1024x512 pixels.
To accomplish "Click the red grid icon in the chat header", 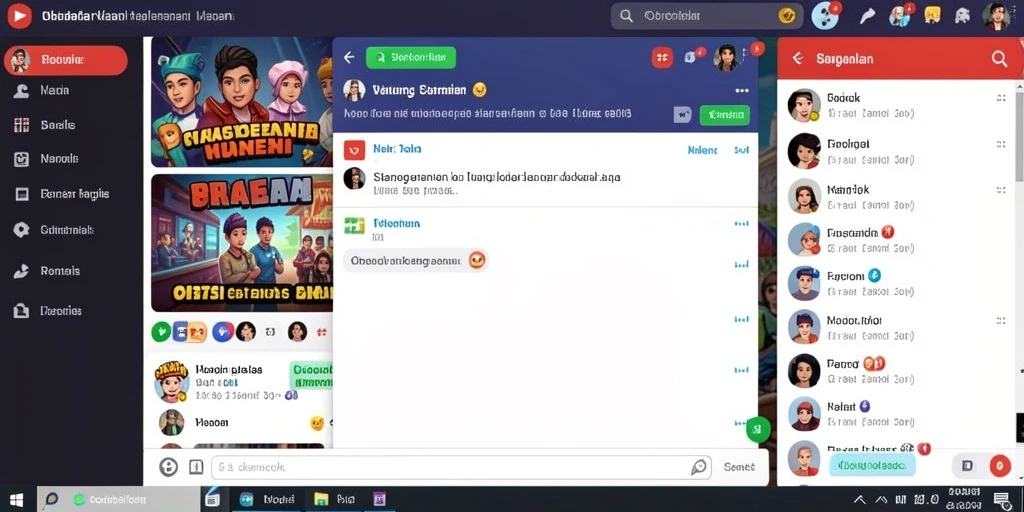I will click(662, 57).
